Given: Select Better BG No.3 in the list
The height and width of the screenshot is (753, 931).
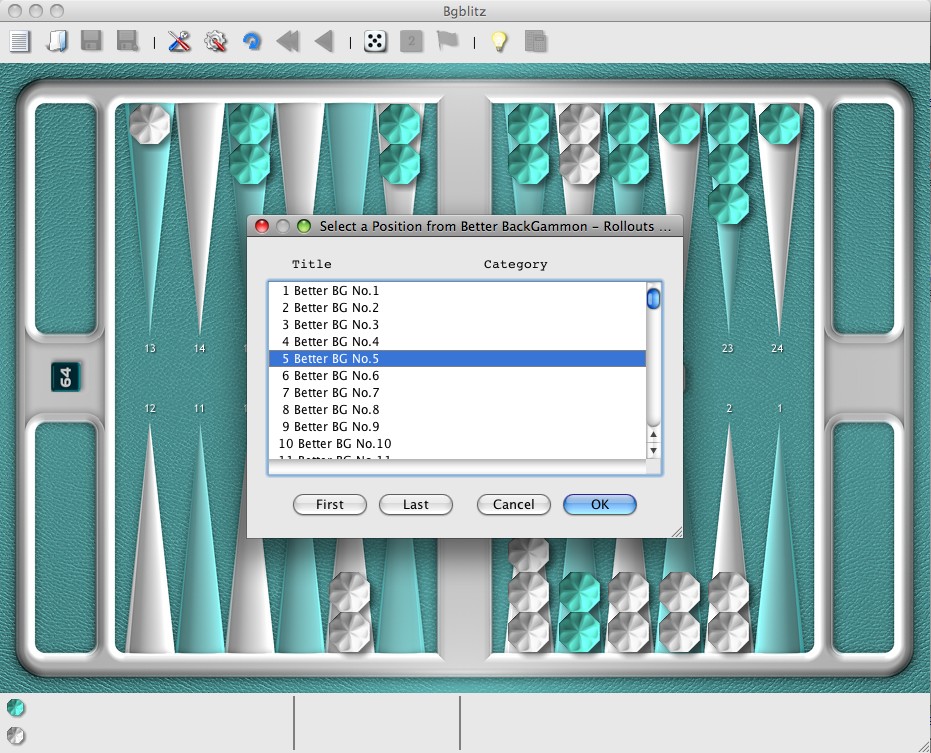Looking at the screenshot, I should (330, 325).
